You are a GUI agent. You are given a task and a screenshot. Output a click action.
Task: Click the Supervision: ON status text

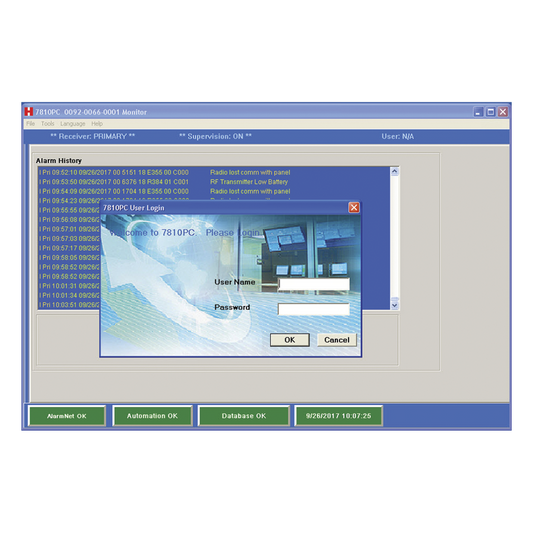point(216,137)
